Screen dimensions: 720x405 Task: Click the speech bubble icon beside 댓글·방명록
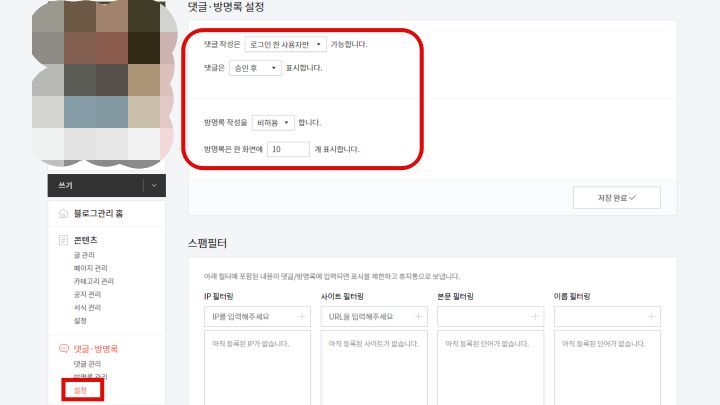pos(64,349)
